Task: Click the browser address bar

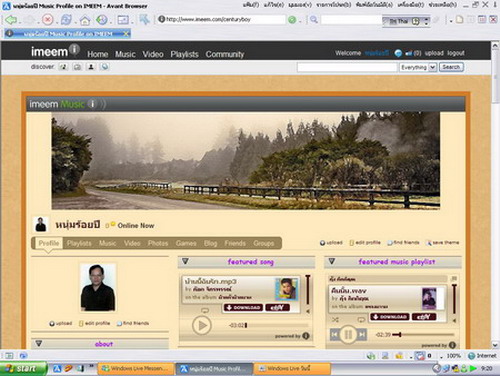Action: tap(221, 19)
